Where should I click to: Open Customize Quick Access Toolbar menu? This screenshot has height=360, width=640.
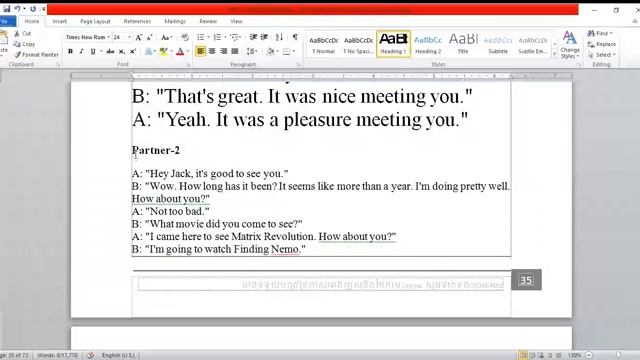[43, 9]
